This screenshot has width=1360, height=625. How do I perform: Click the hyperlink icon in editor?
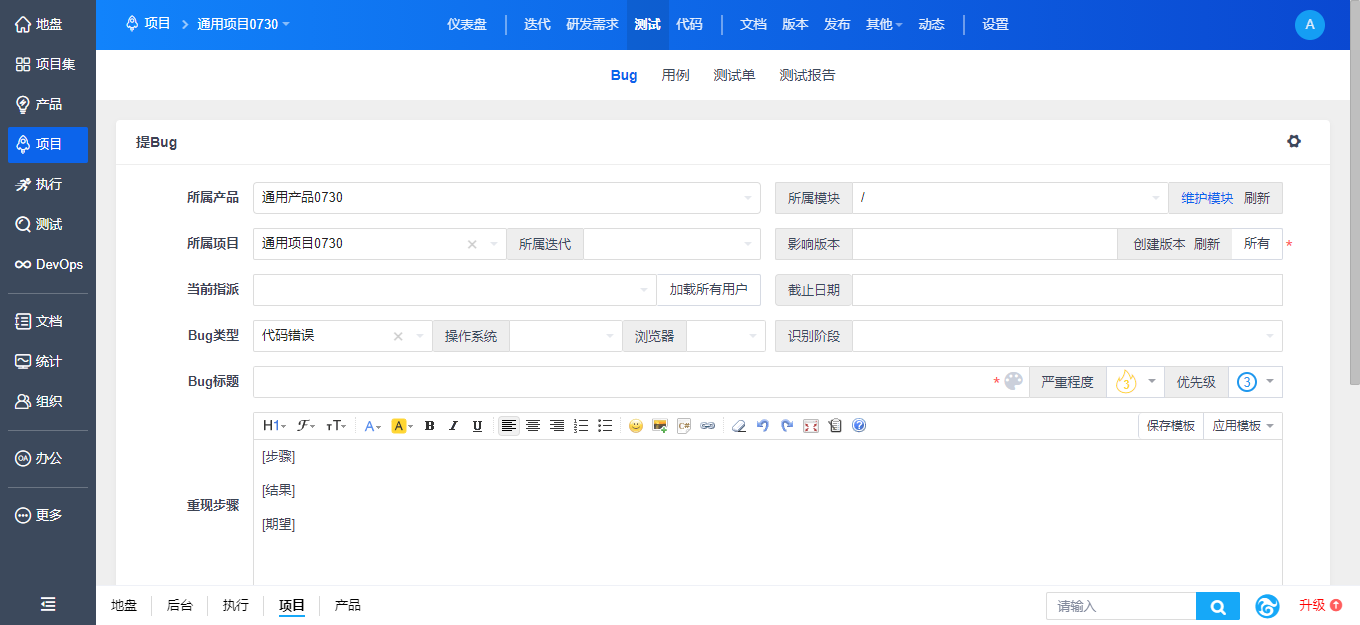[x=708, y=426]
